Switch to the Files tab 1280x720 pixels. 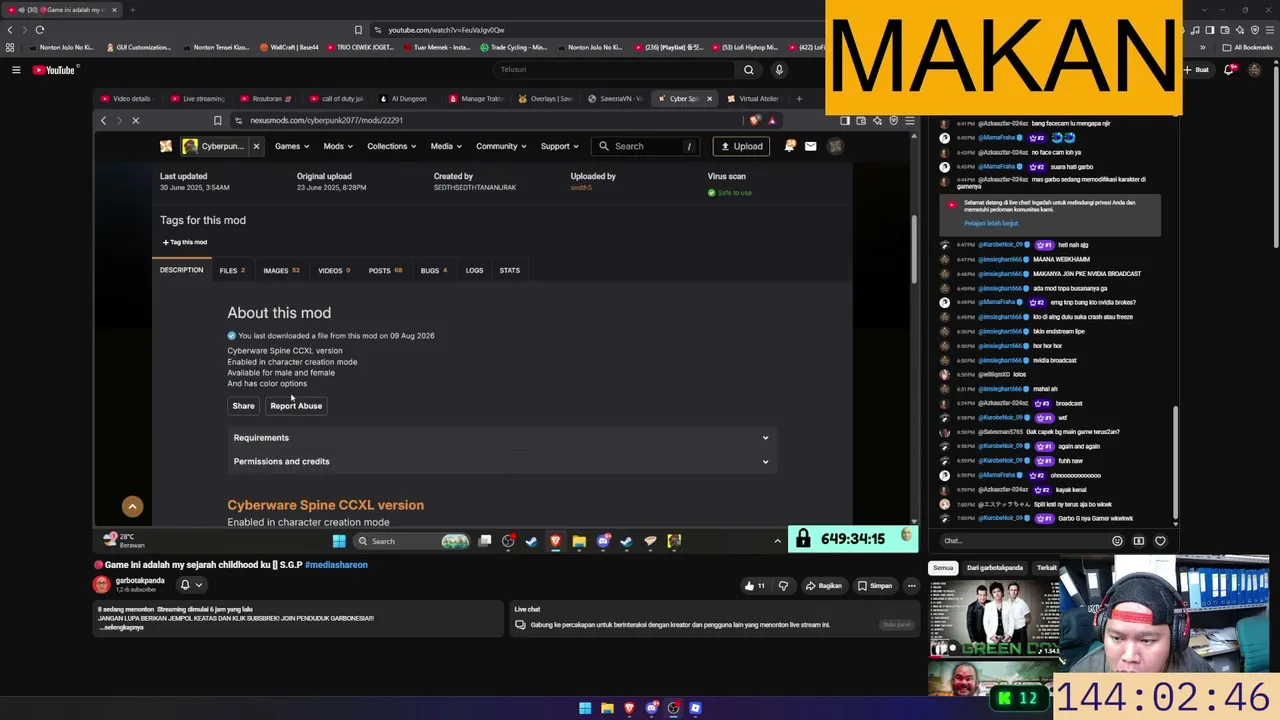[232, 271]
